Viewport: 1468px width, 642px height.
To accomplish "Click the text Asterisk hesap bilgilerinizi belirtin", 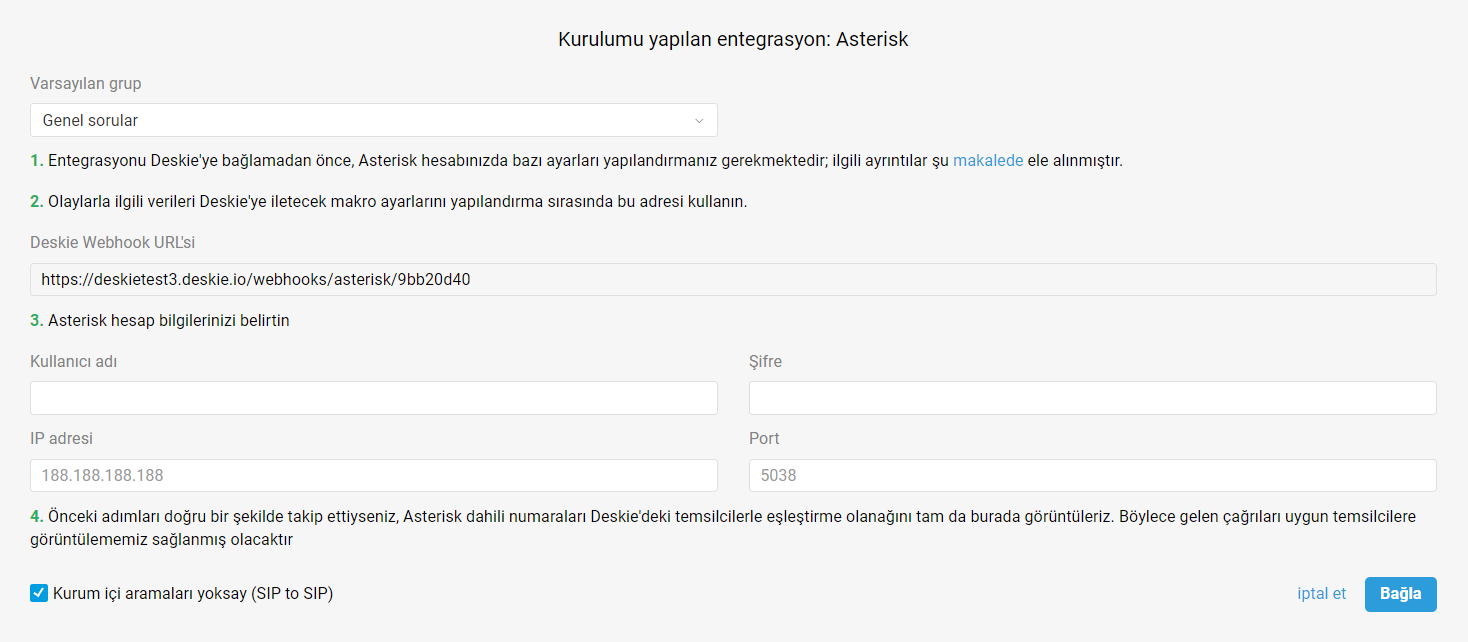I will (169, 321).
